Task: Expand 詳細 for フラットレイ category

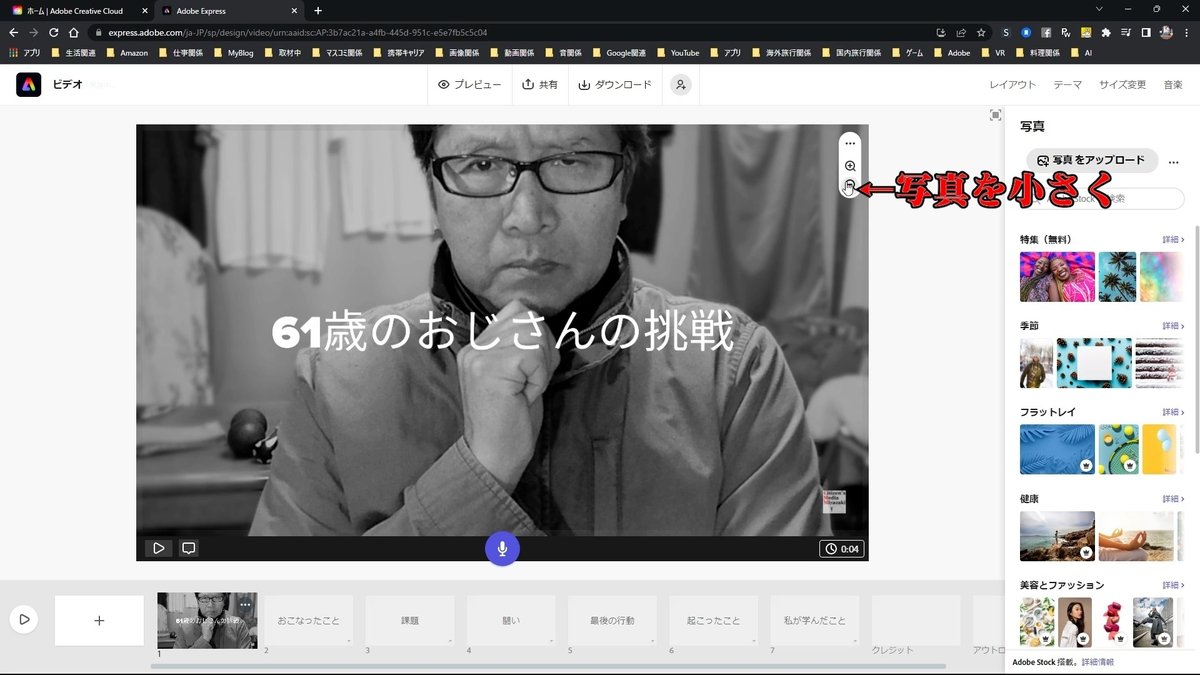Action: click(x=1173, y=412)
